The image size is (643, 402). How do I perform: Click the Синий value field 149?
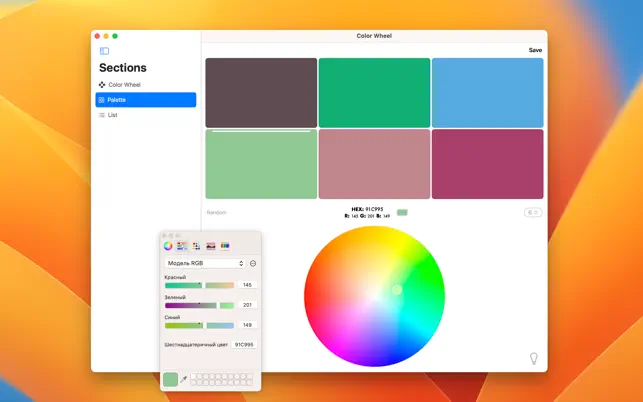tap(247, 325)
